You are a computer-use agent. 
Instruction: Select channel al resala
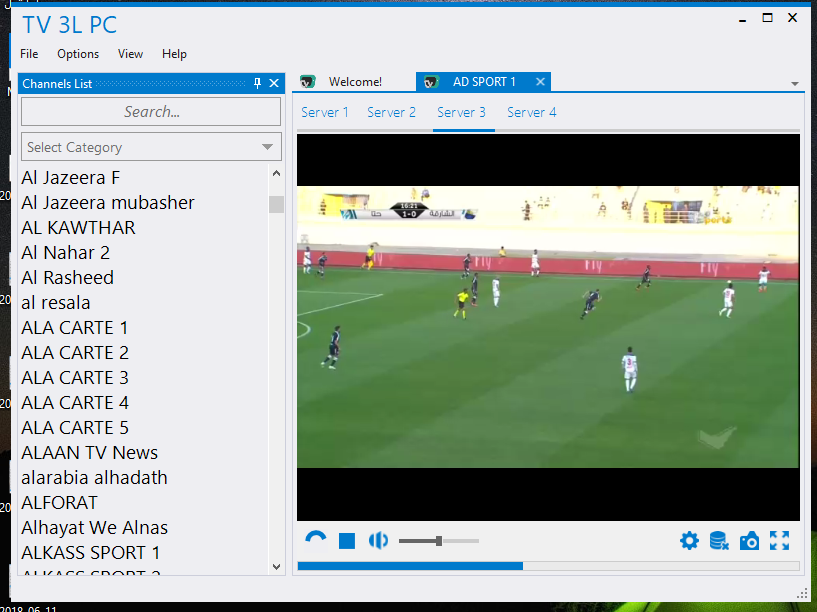(x=56, y=303)
